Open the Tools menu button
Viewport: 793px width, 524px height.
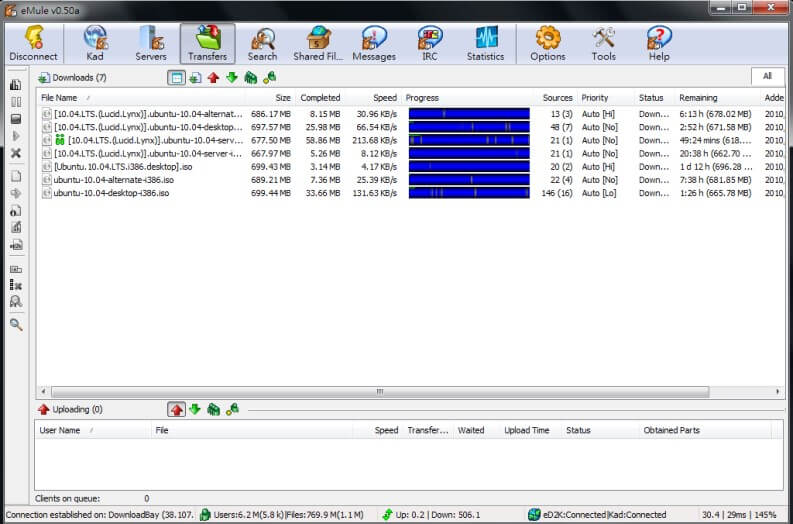(604, 43)
